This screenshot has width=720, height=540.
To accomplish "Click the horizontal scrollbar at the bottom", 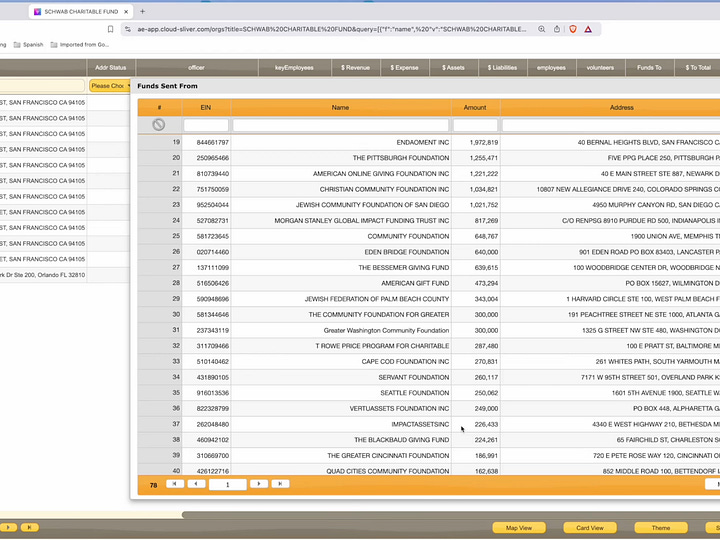I will pos(450,515).
